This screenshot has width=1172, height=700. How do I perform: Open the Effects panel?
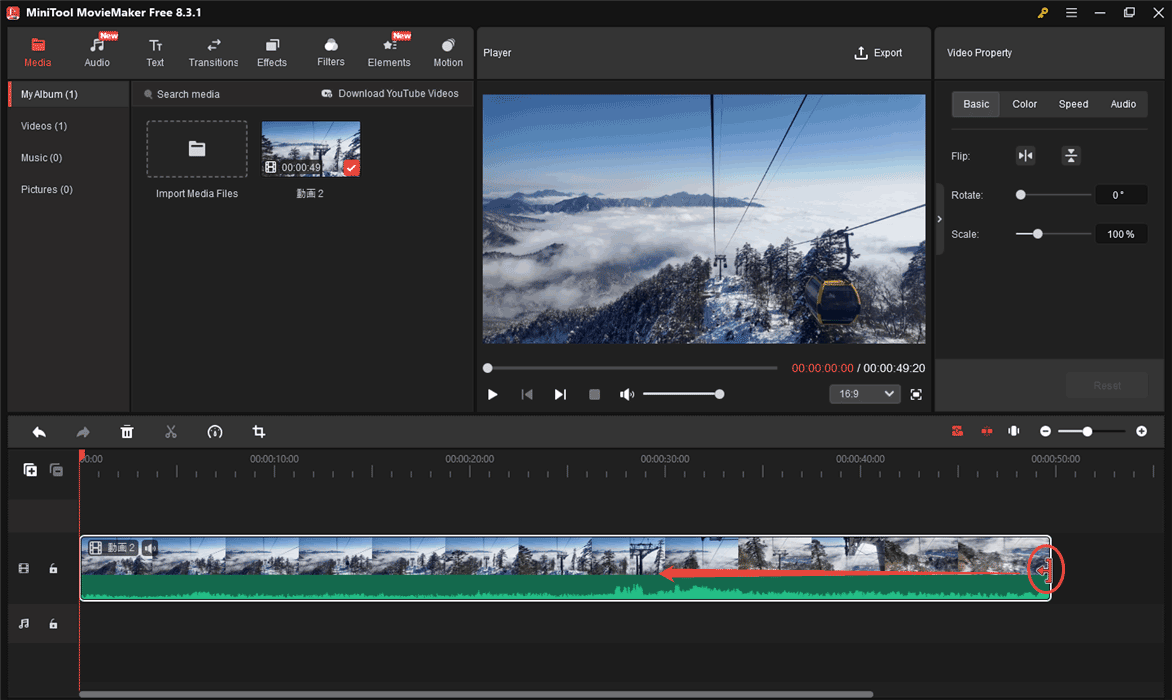pyautogui.click(x=271, y=51)
